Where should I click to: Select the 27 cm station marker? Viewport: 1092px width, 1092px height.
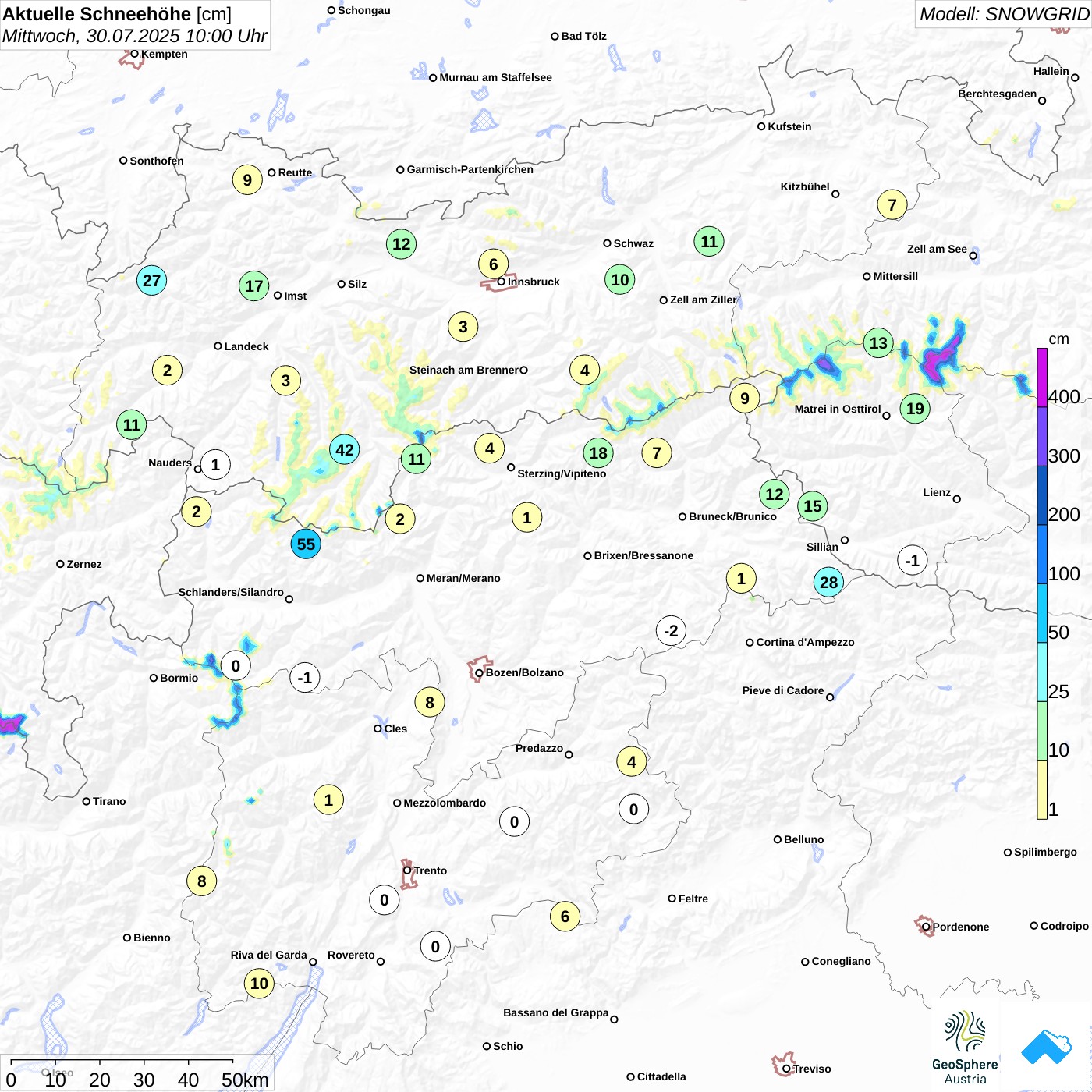pyautogui.click(x=151, y=280)
